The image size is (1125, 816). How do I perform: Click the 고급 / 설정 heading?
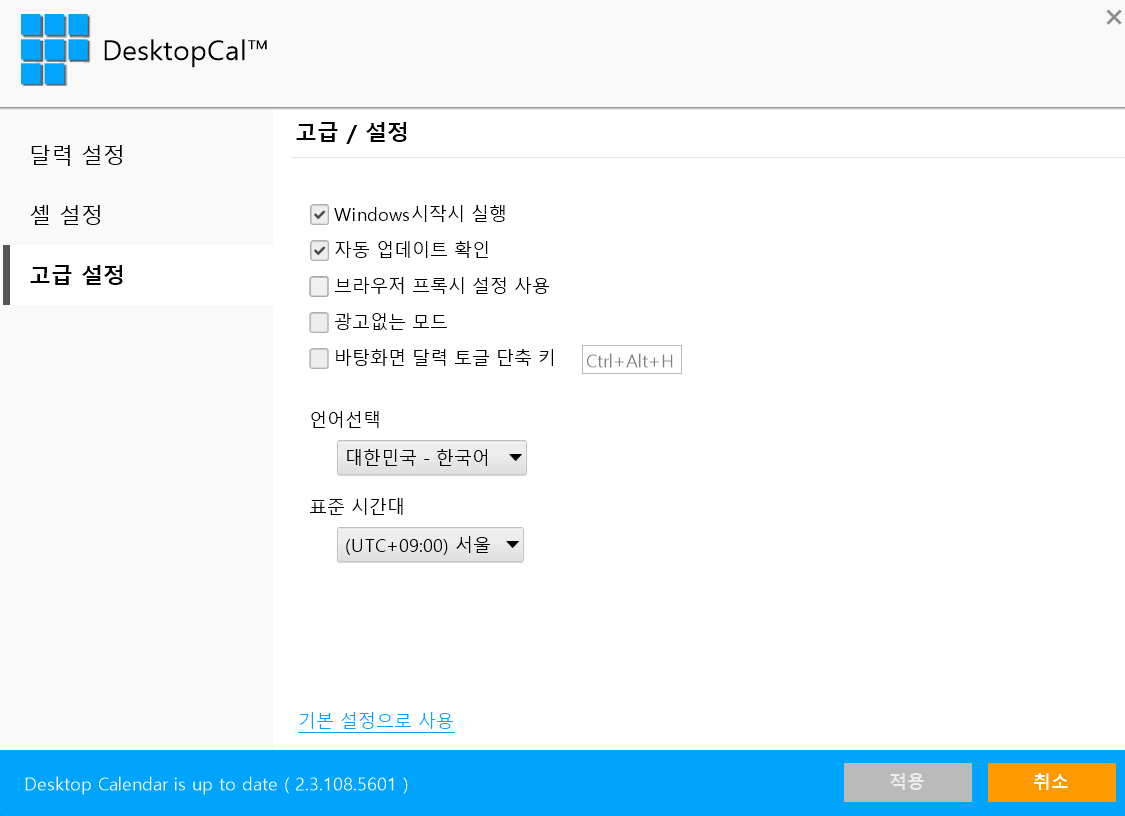352,133
